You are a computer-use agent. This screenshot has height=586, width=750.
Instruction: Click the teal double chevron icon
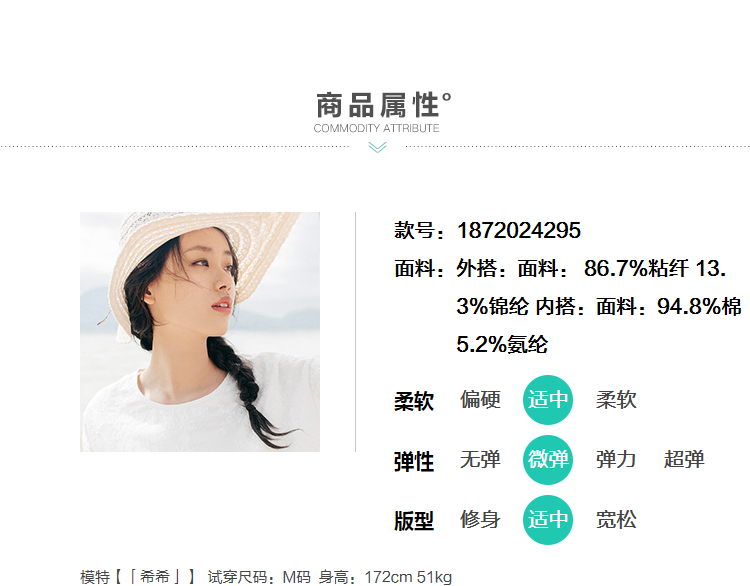tap(377, 147)
